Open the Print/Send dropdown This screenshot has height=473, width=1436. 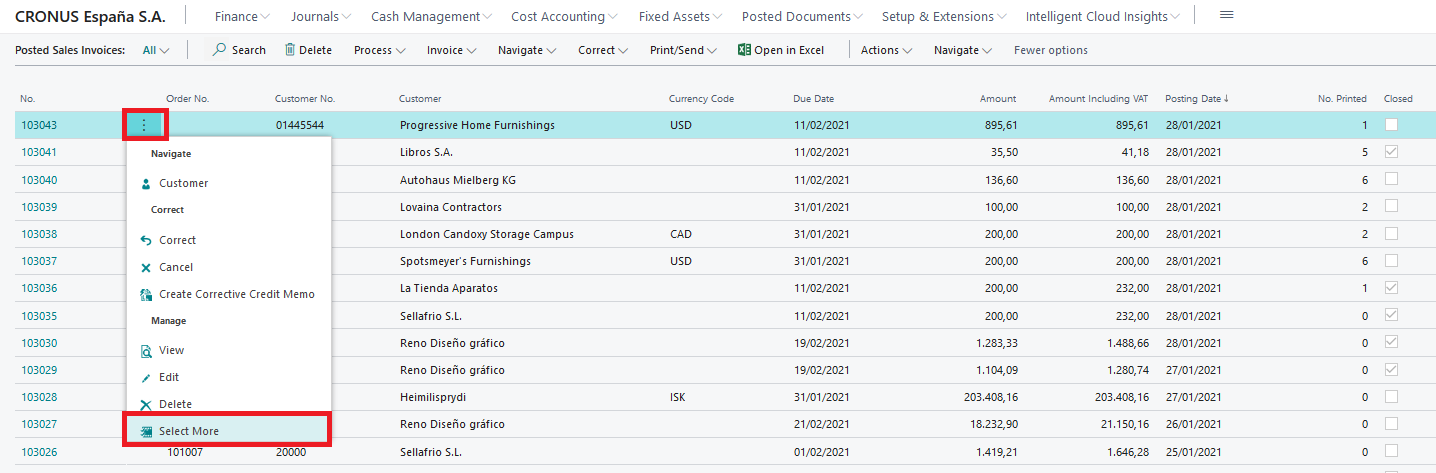[683, 50]
